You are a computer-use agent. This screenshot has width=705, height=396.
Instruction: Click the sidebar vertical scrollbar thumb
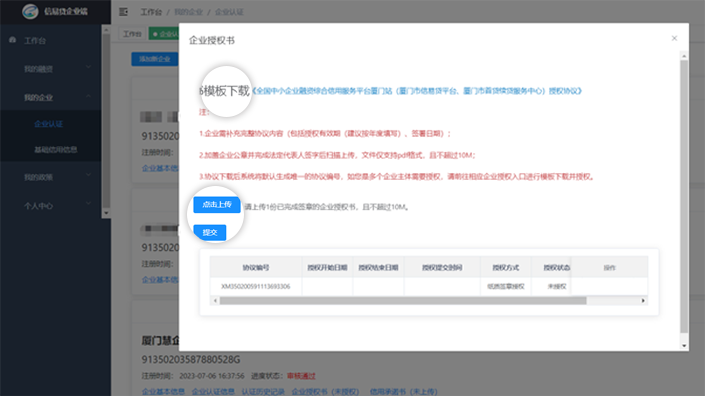106,121
